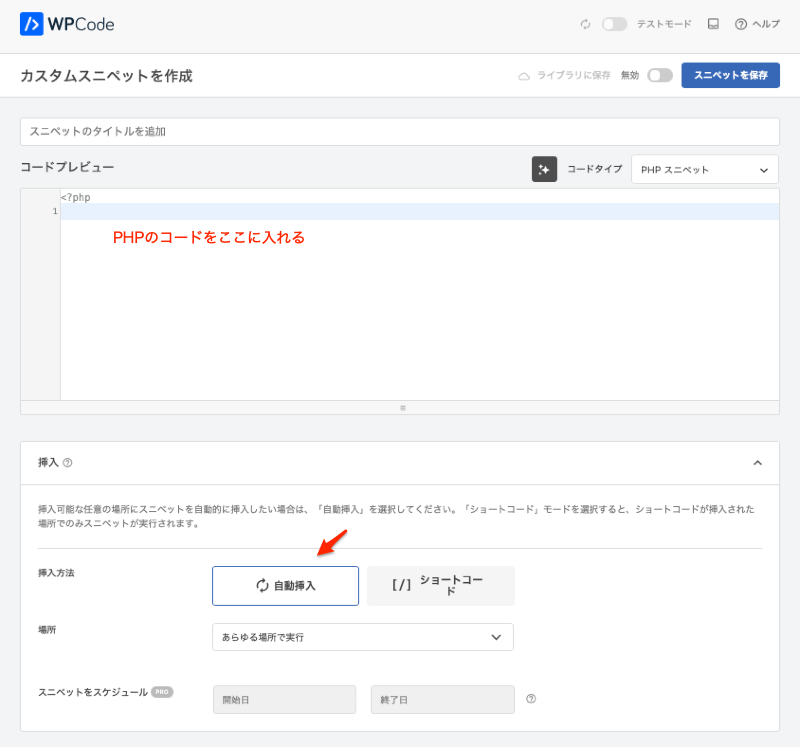
Task: Click the カスタムスニペットを作成 title
Action: pos(107,76)
